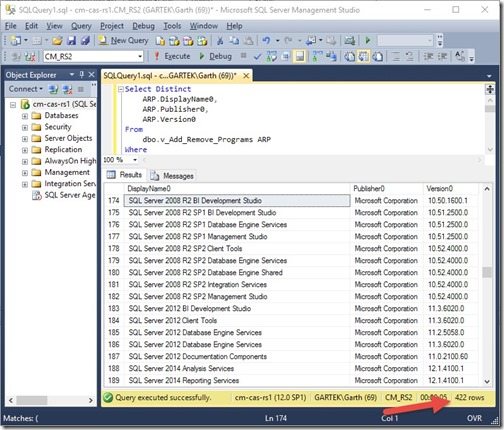Click the Save All icon

85,41
